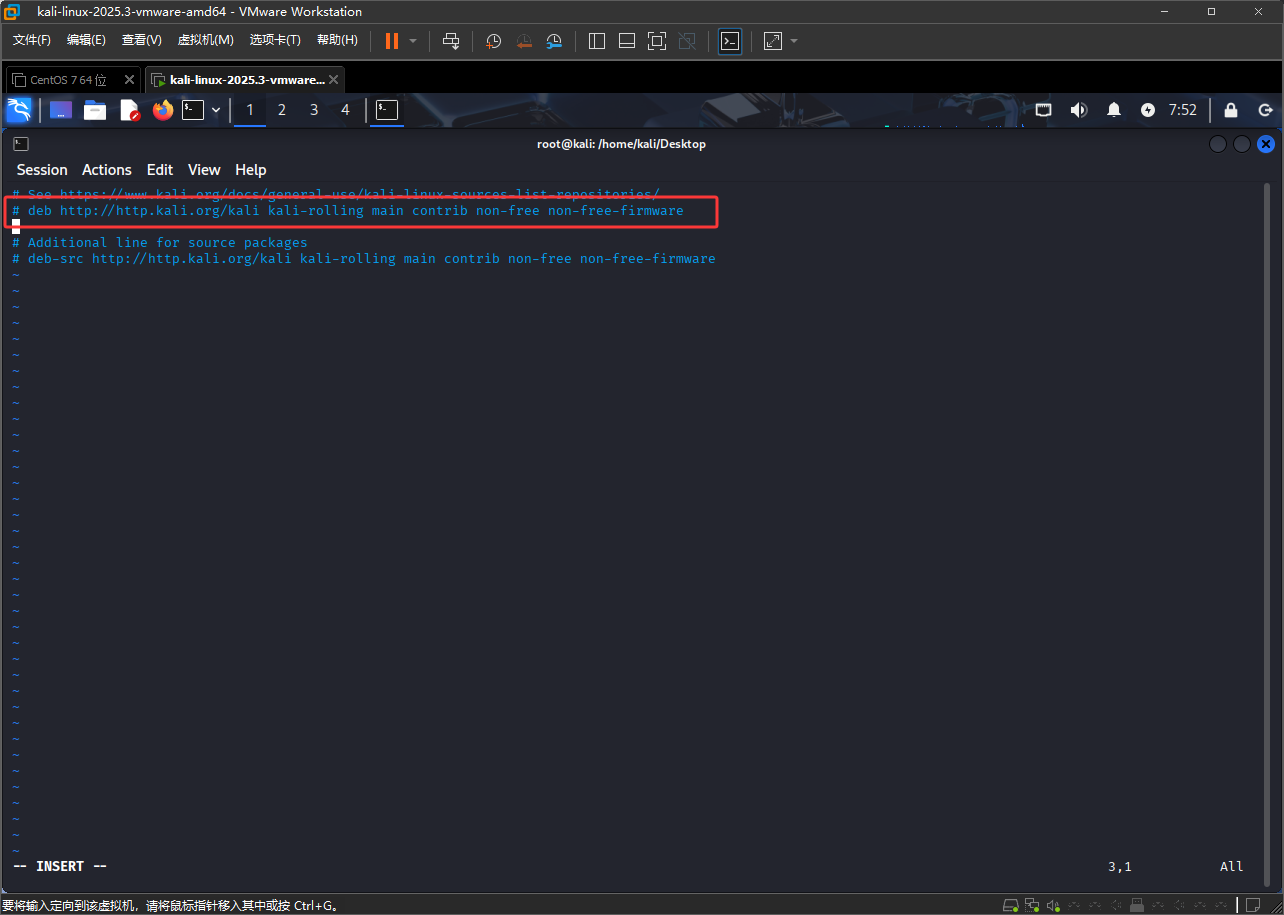Click the Unity mode toolbar icon
The width and height of the screenshot is (1284, 915).
click(687, 41)
